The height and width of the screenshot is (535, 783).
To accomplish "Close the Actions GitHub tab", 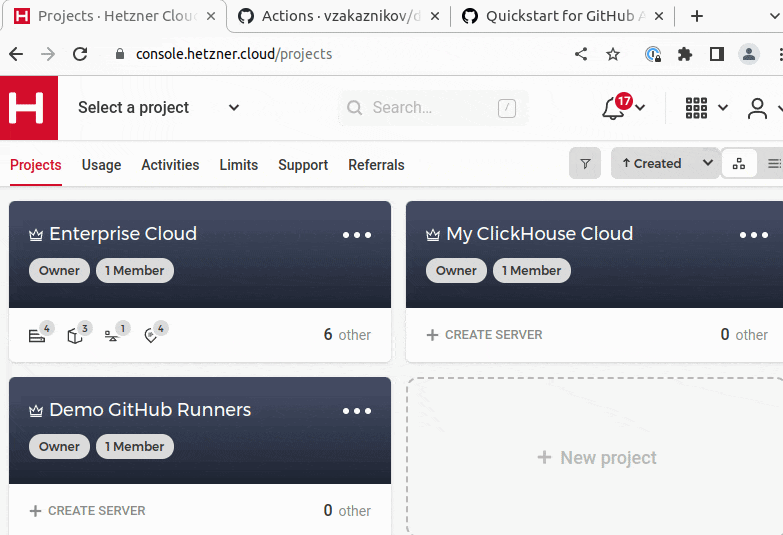I will click(x=435, y=16).
